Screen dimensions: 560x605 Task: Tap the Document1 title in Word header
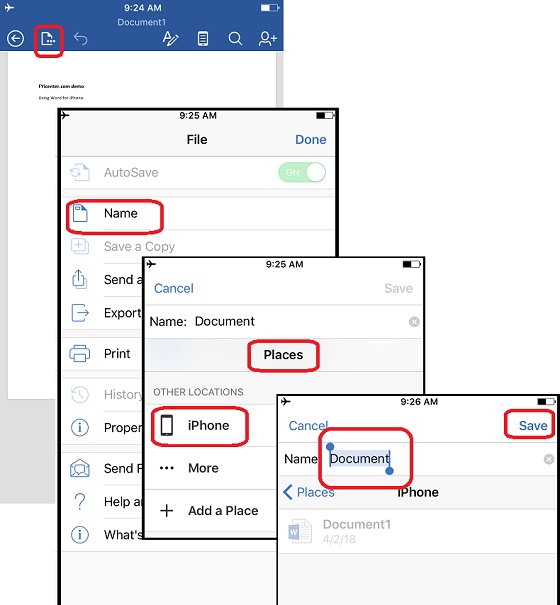tap(142, 22)
